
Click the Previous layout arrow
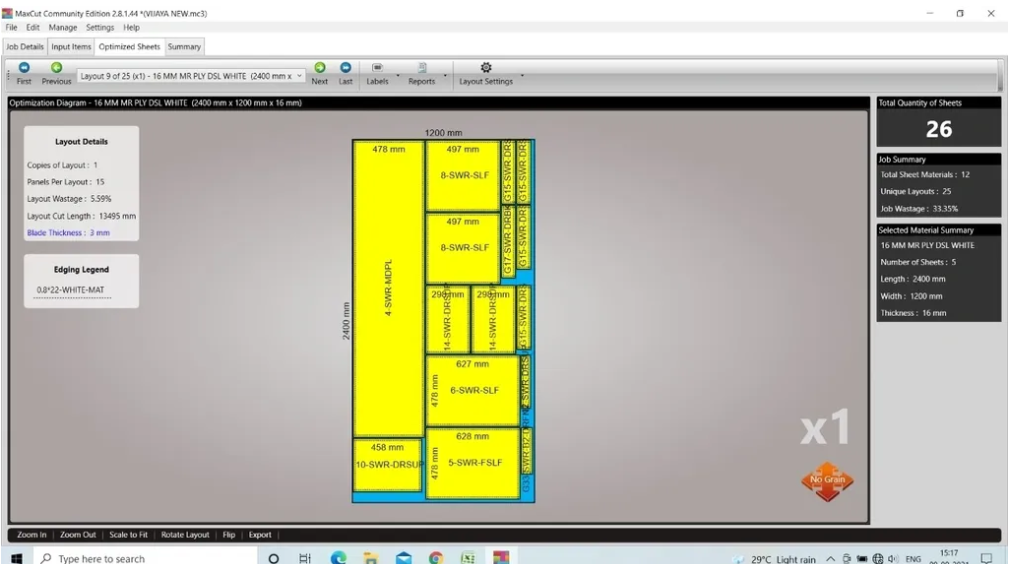point(56,68)
